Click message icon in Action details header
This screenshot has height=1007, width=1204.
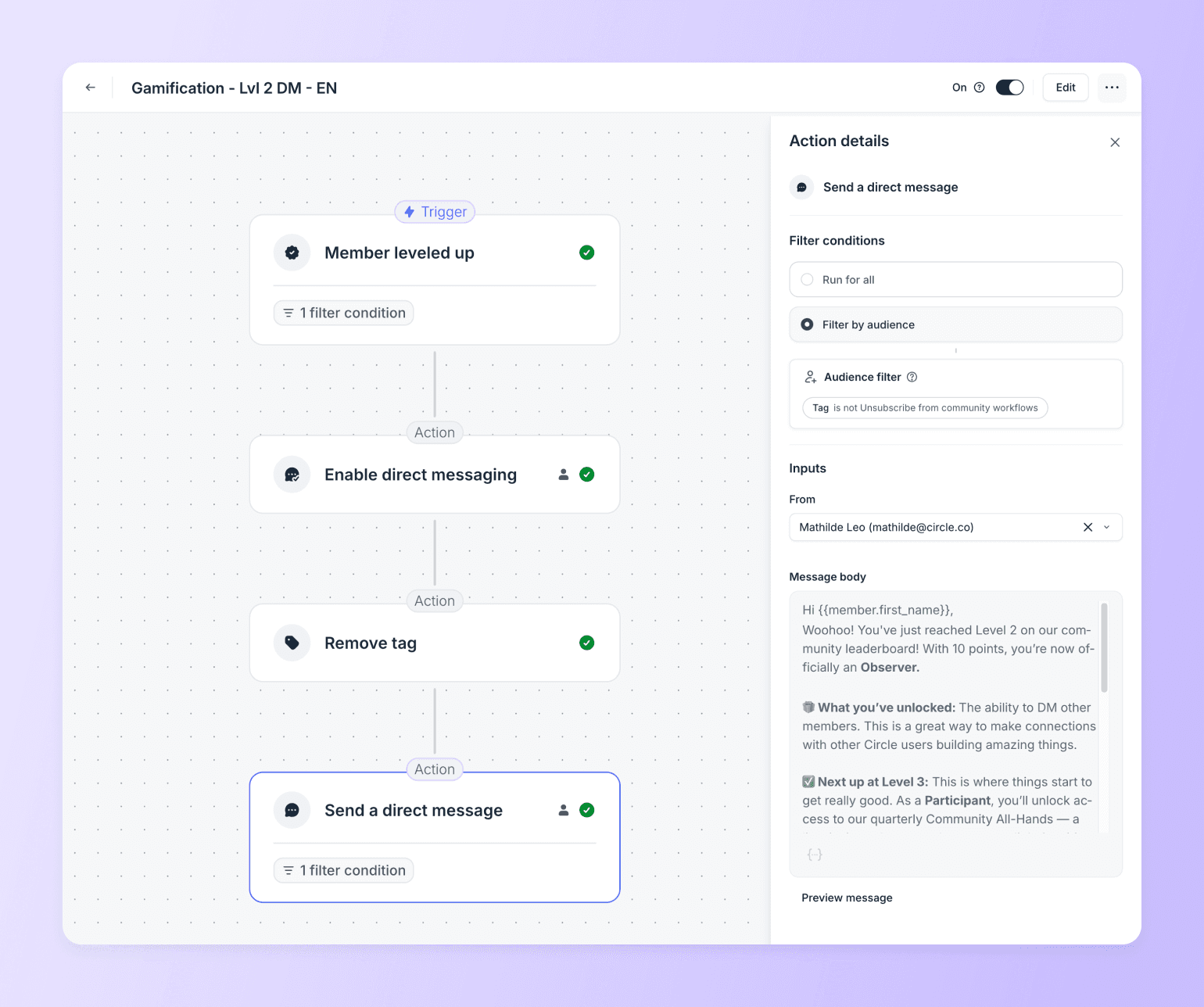(801, 187)
